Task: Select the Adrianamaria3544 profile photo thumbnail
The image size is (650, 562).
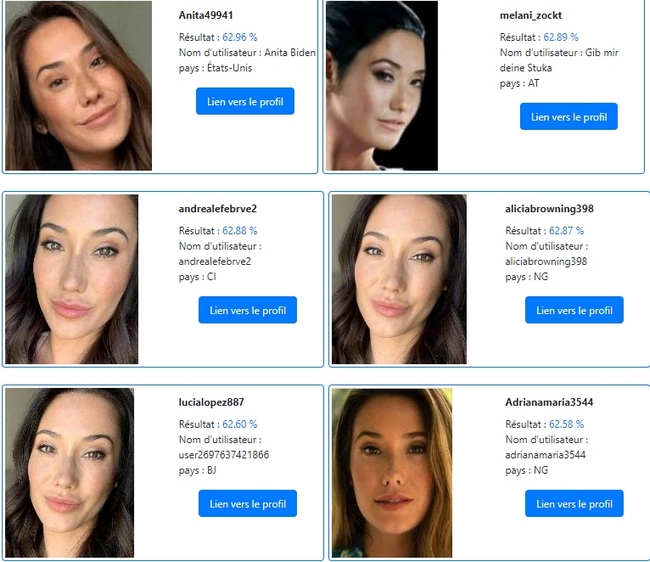Action: [392, 473]
